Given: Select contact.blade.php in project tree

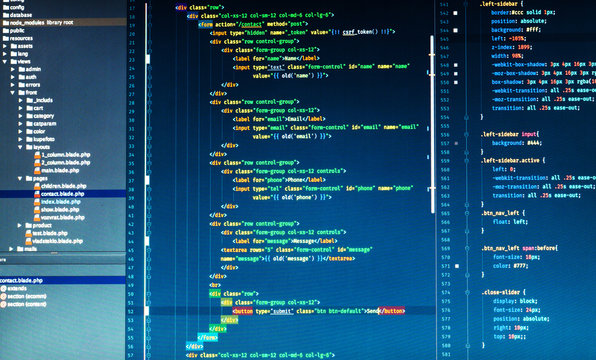Looking at the screenshot, I should (63, 194).
